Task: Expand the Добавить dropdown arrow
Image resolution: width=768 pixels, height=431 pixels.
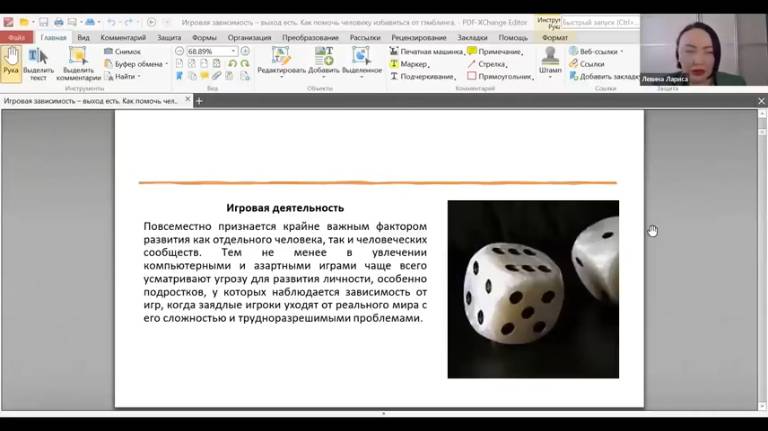Action: [x=324, y=77]
